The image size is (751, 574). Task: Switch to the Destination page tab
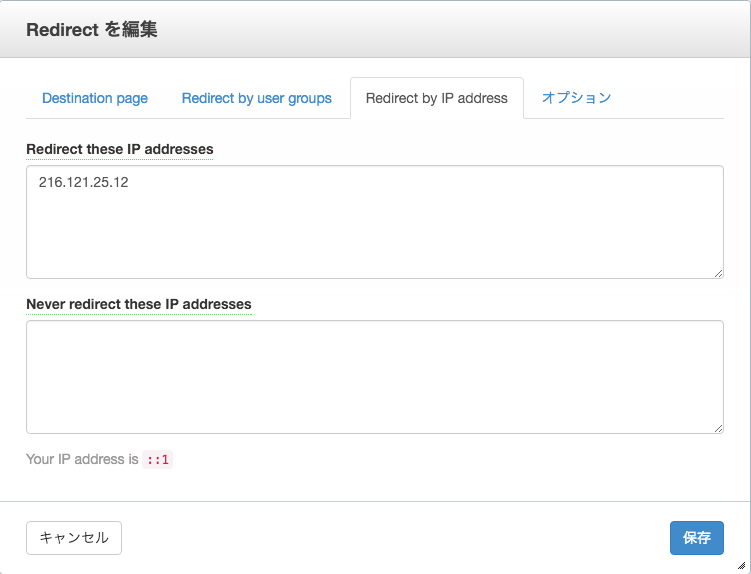pyautogui.click(x=95, y=98)
